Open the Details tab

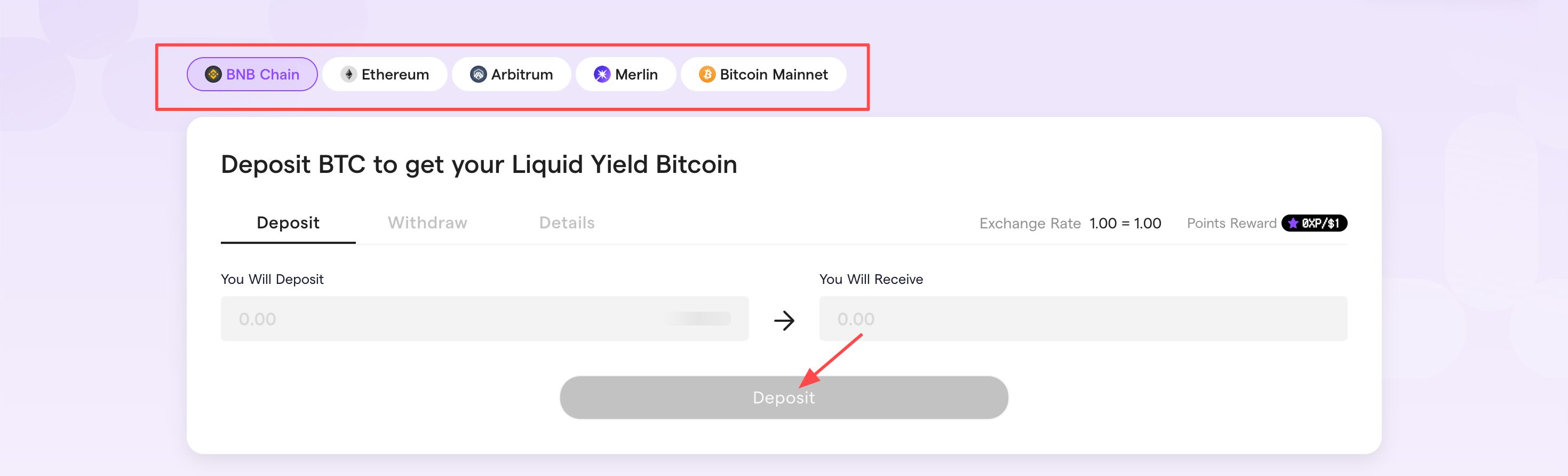pos(567,223)
